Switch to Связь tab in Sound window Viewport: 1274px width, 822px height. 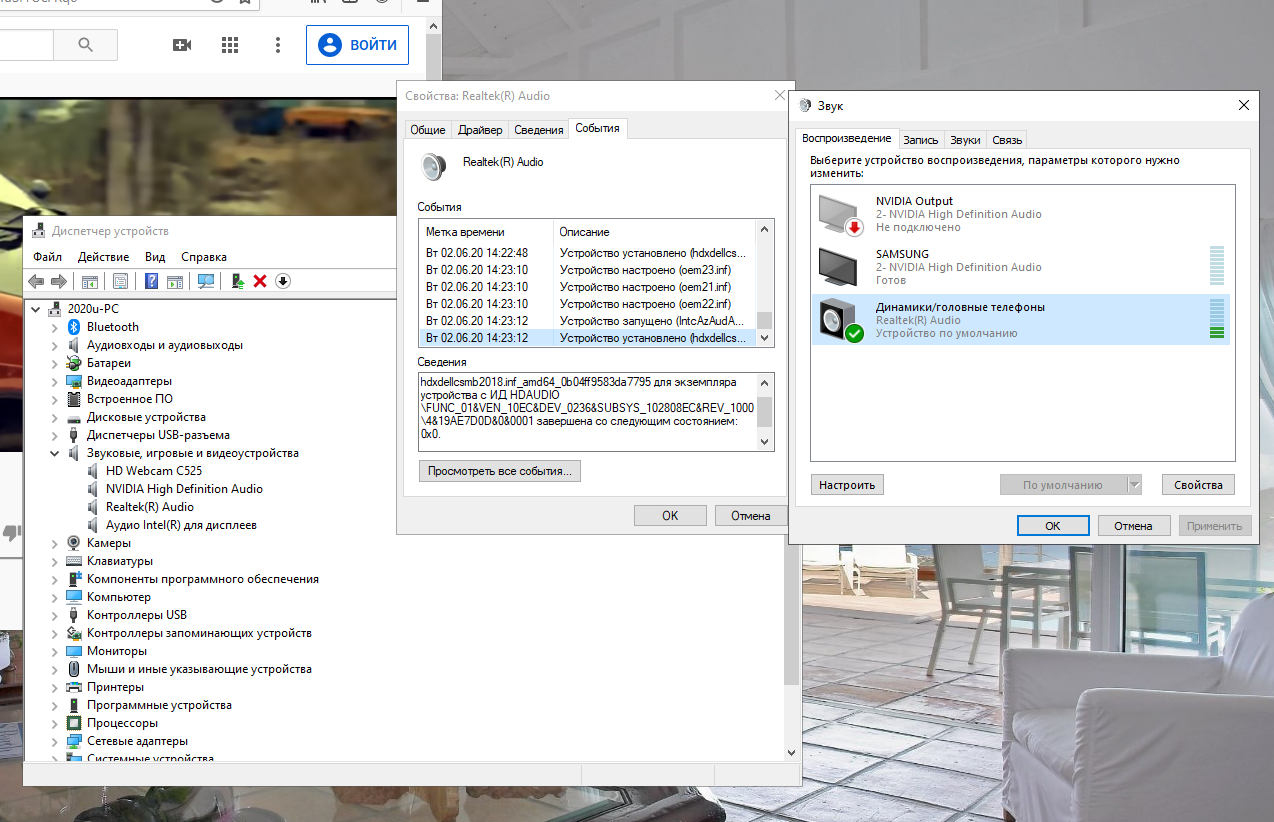(1007, 140)
